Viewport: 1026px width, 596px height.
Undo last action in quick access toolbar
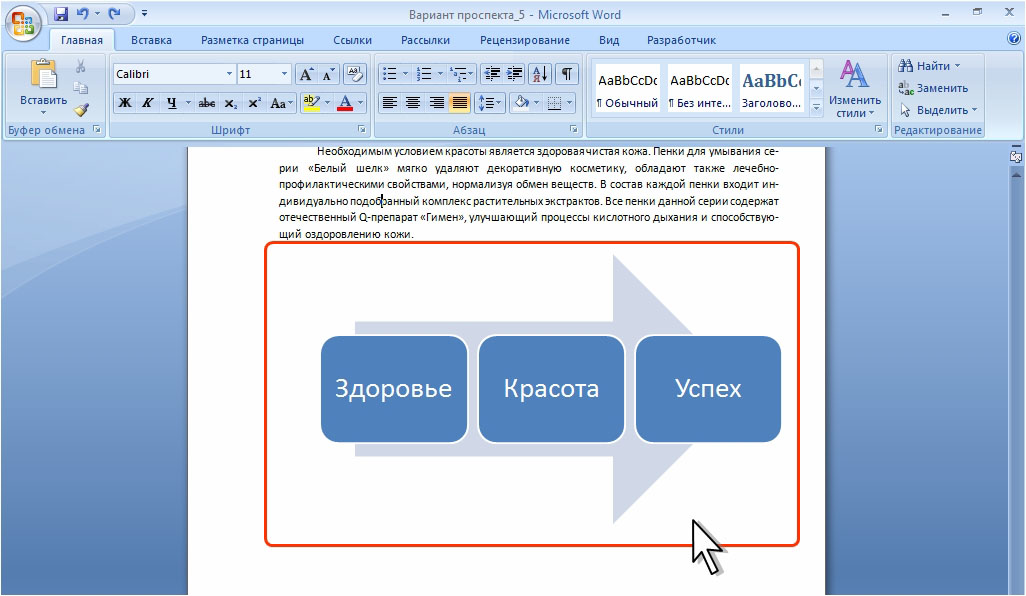pyautogui.click(x=82, y=13)
